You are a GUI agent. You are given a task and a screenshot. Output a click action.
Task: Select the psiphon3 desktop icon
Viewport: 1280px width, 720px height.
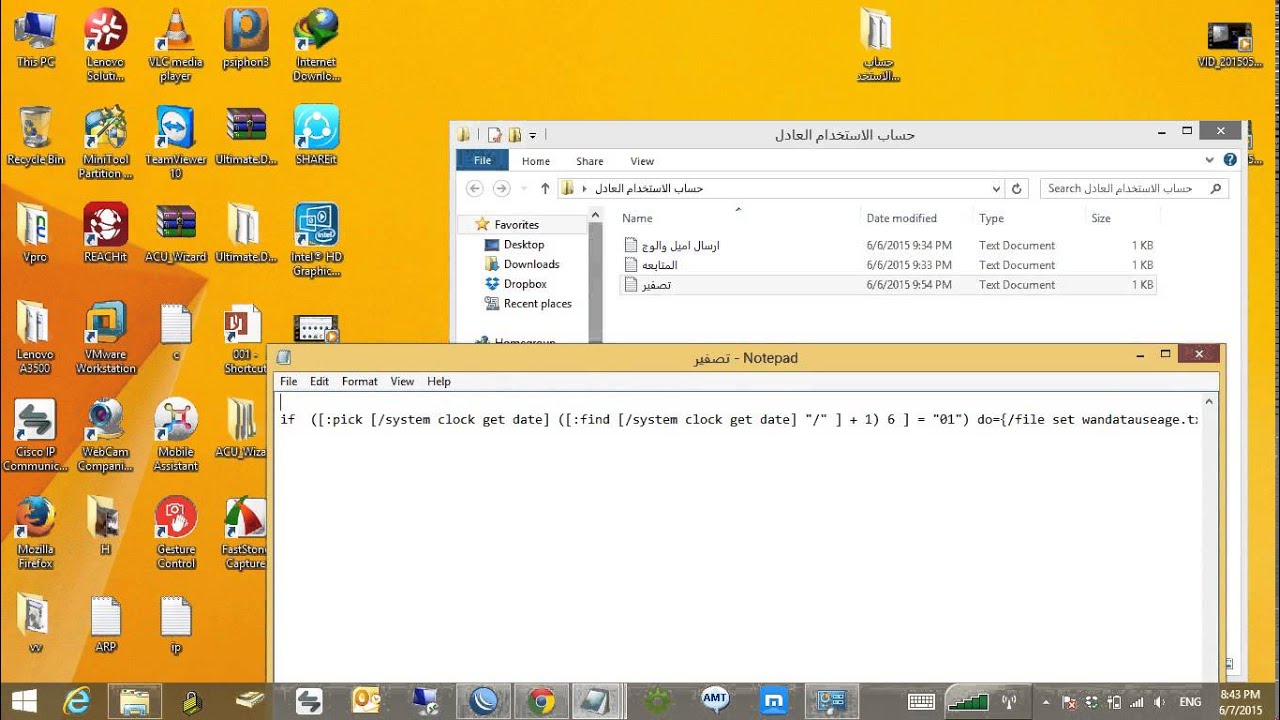click(245, 40)
